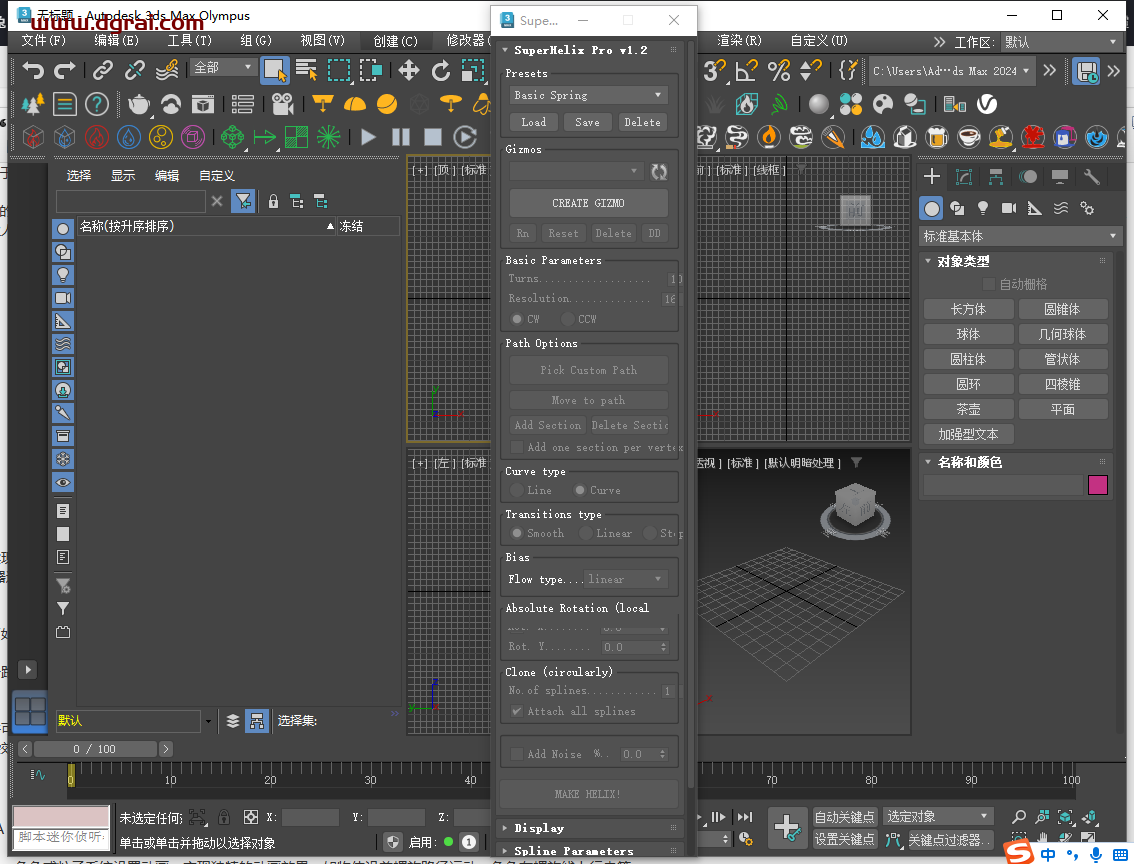1134x864 pixels.
Task: Select the CCW radio button
Action: pyautogui.click(x=568, y=319)
